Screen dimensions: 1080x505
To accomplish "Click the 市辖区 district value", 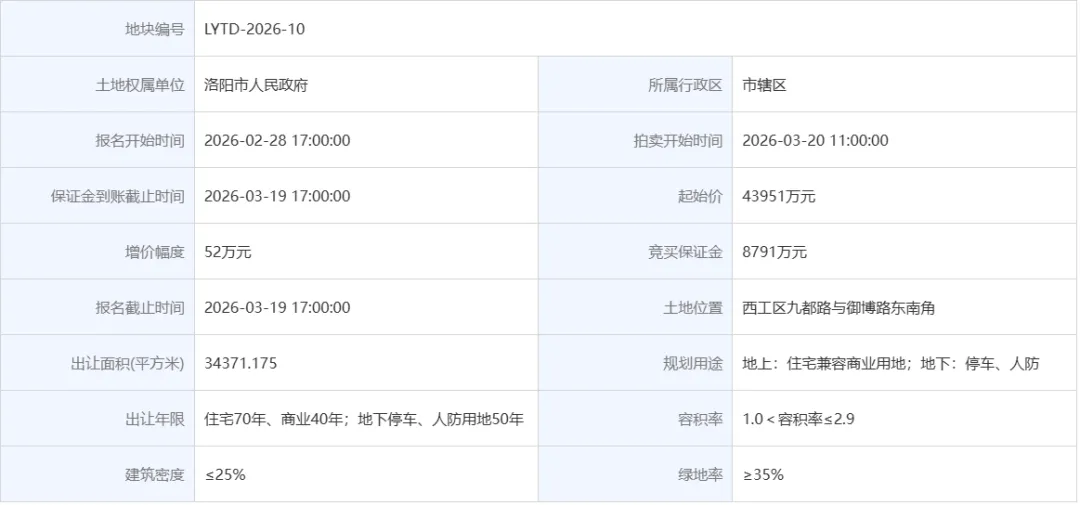I will click(764, 85).
